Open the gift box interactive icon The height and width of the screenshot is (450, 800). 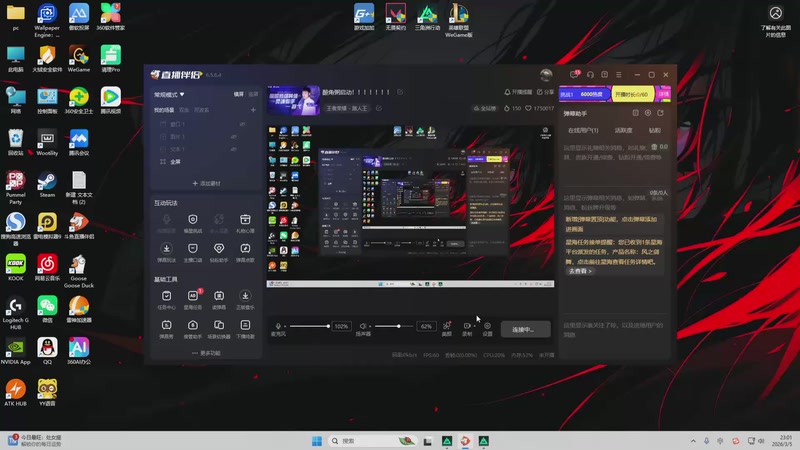tap(245, 219)
